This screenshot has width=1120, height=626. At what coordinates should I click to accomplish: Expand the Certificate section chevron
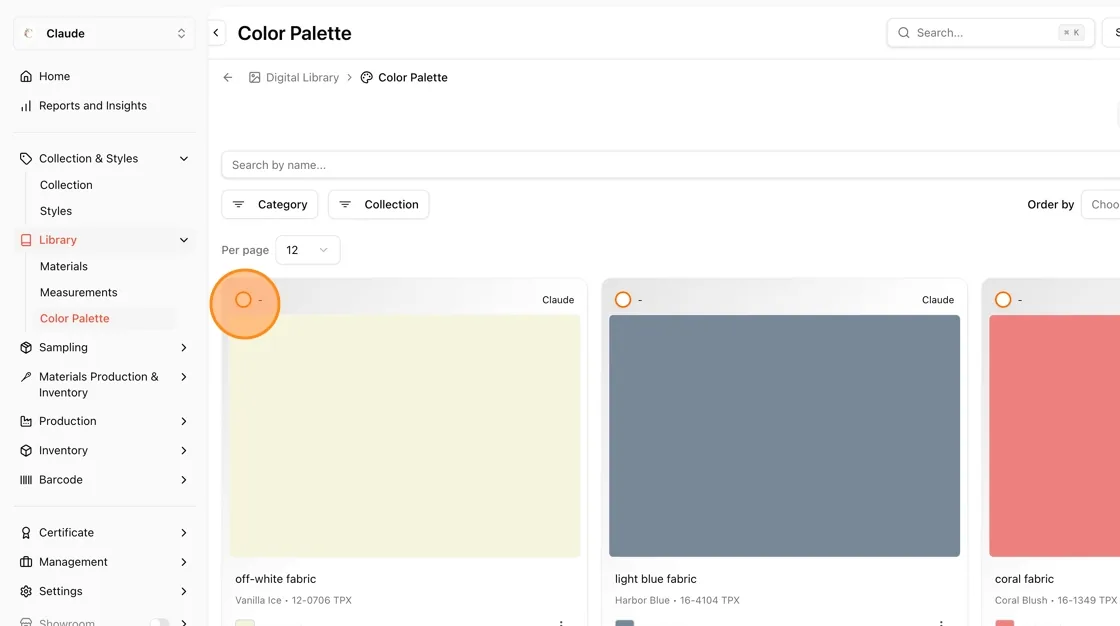coord(184,533)
